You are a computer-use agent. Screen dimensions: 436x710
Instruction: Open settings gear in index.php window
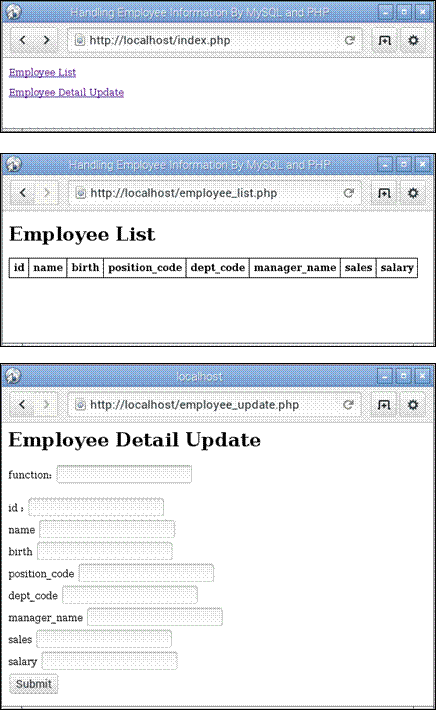pos(413,40)
